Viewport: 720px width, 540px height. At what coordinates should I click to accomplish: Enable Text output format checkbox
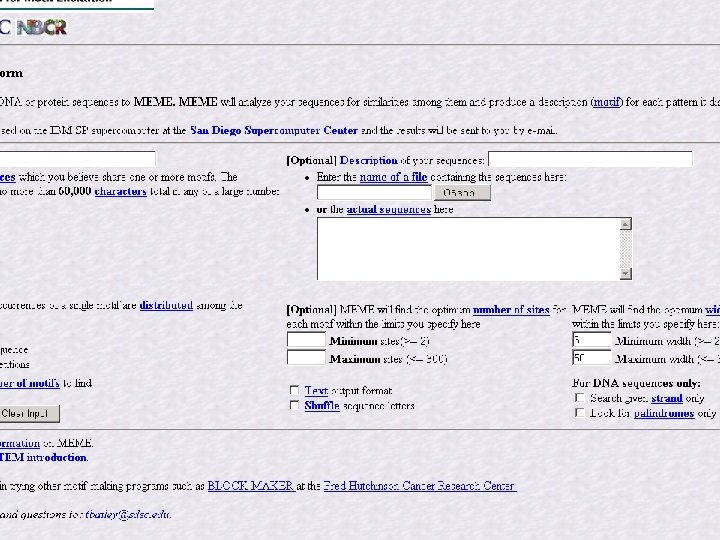point(294,390)
